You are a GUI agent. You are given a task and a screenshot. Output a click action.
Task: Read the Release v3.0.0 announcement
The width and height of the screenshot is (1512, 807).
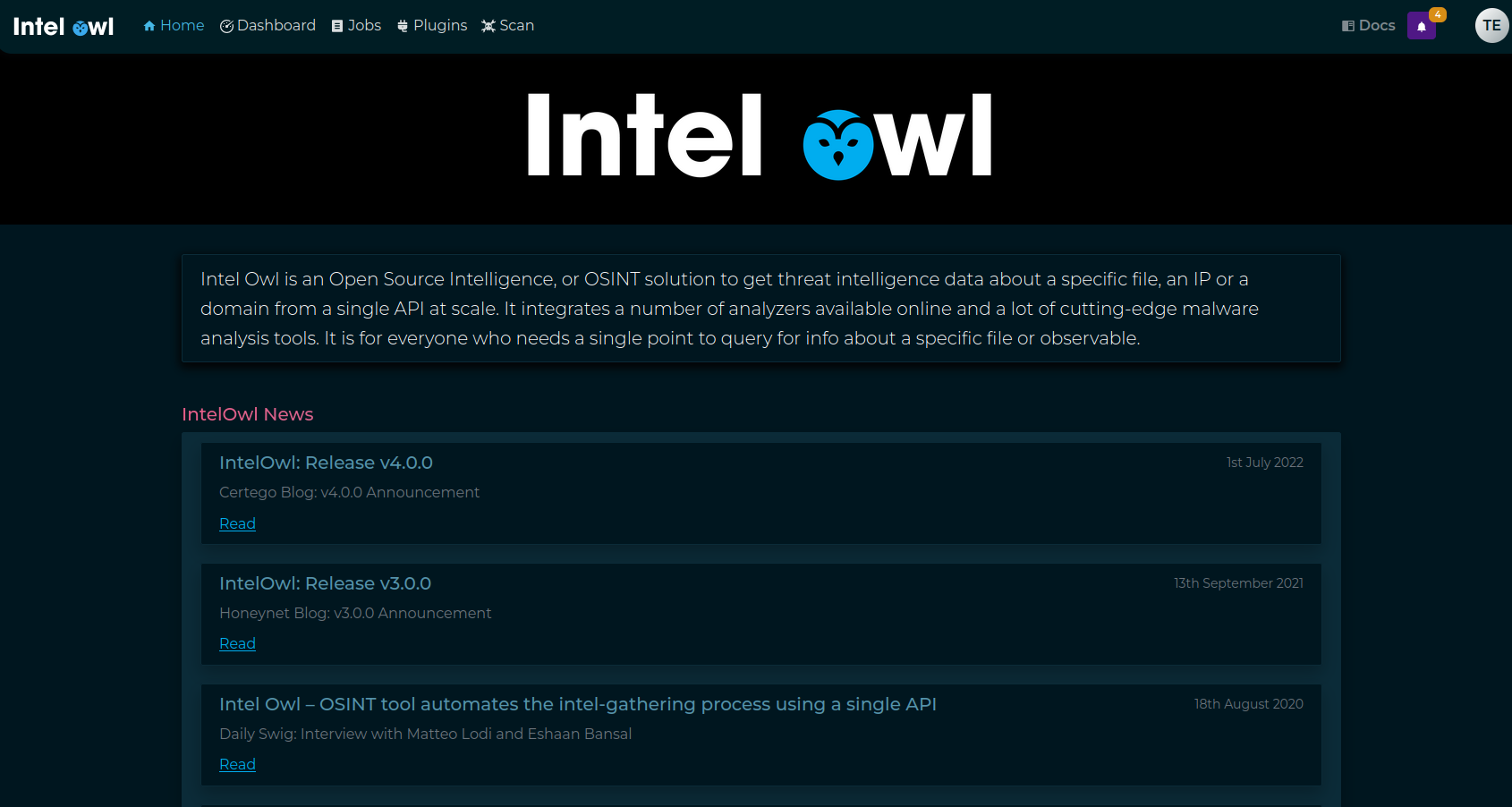coord(237,643)
